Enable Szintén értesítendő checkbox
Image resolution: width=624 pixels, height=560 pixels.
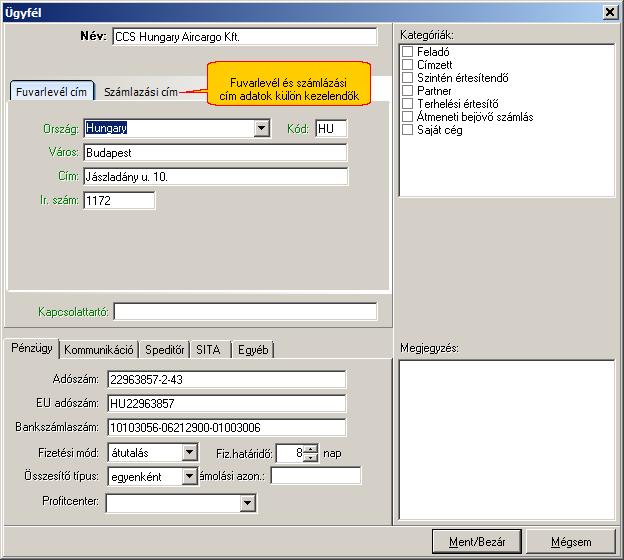[x=408, y=78]
